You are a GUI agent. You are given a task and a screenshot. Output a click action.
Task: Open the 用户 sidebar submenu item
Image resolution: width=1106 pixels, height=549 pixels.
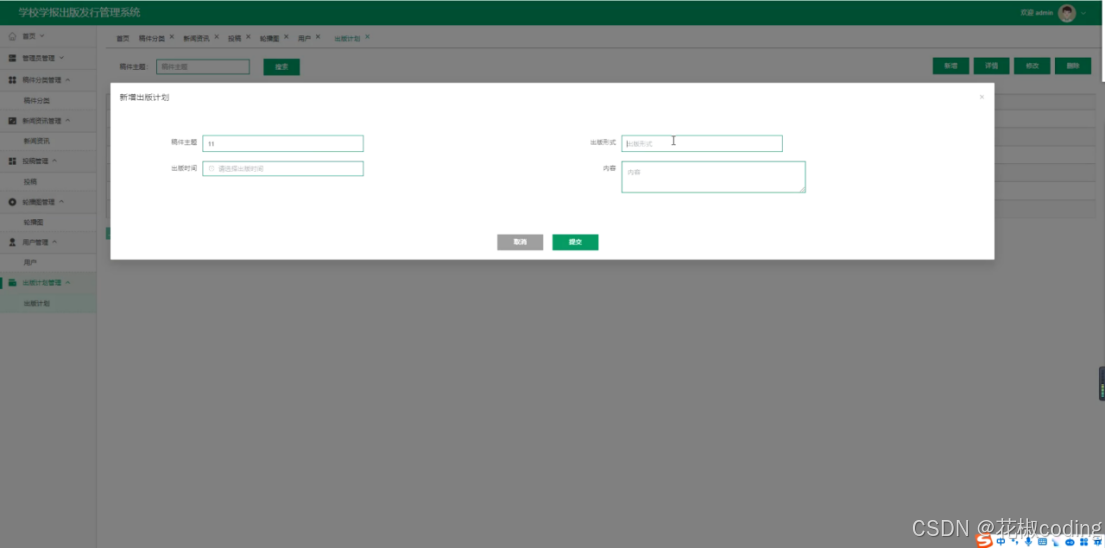(48, 263)
